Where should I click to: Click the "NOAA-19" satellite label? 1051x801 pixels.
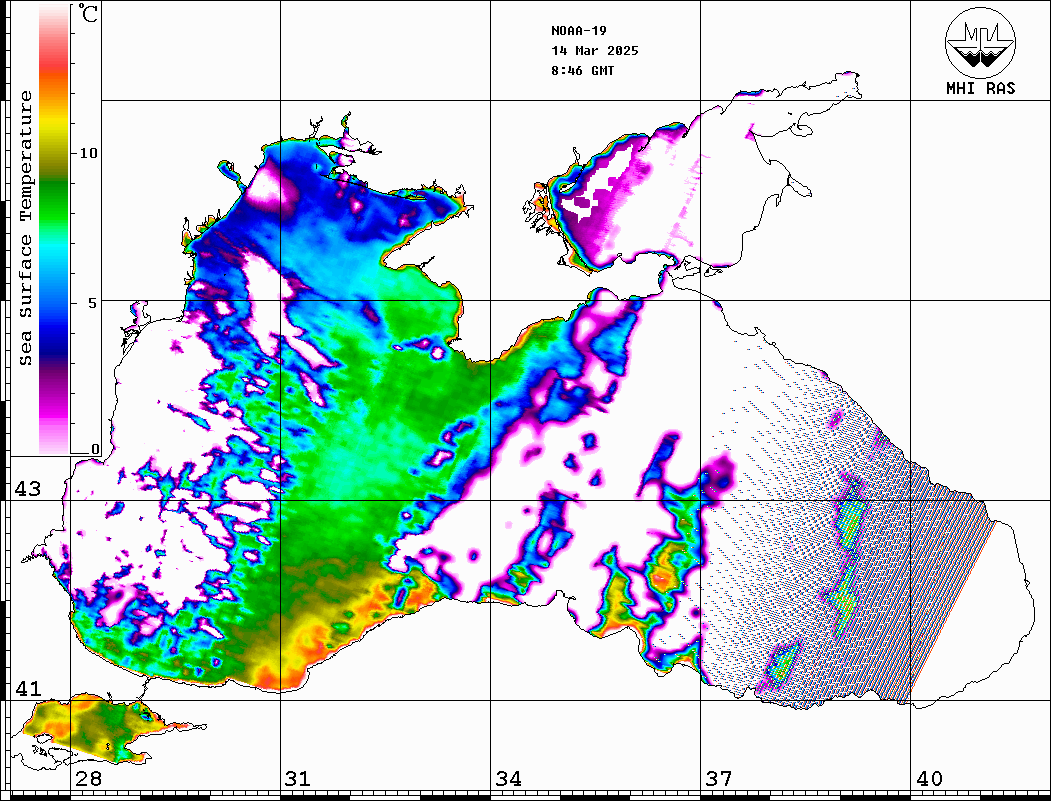(x=578, y=31)
